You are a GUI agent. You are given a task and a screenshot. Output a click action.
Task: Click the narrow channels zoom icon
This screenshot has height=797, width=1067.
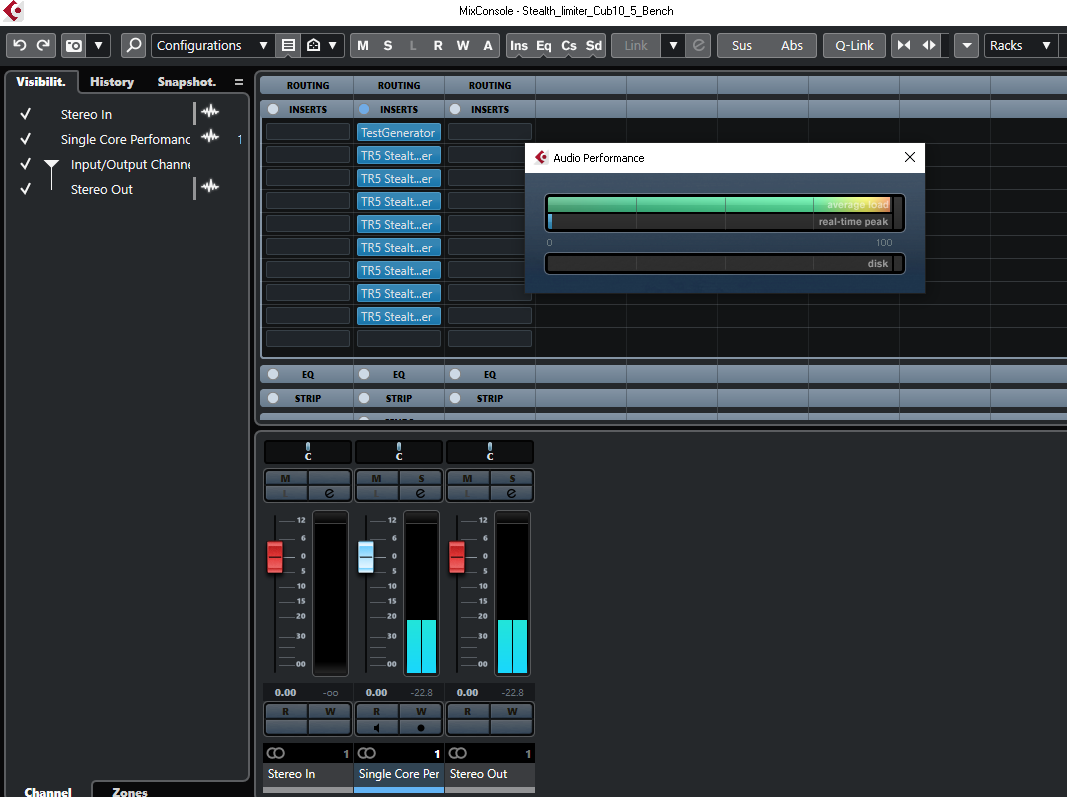point(904,46)
